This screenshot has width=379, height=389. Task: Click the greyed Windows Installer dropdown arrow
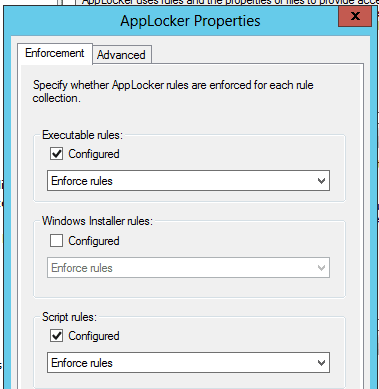321,268
